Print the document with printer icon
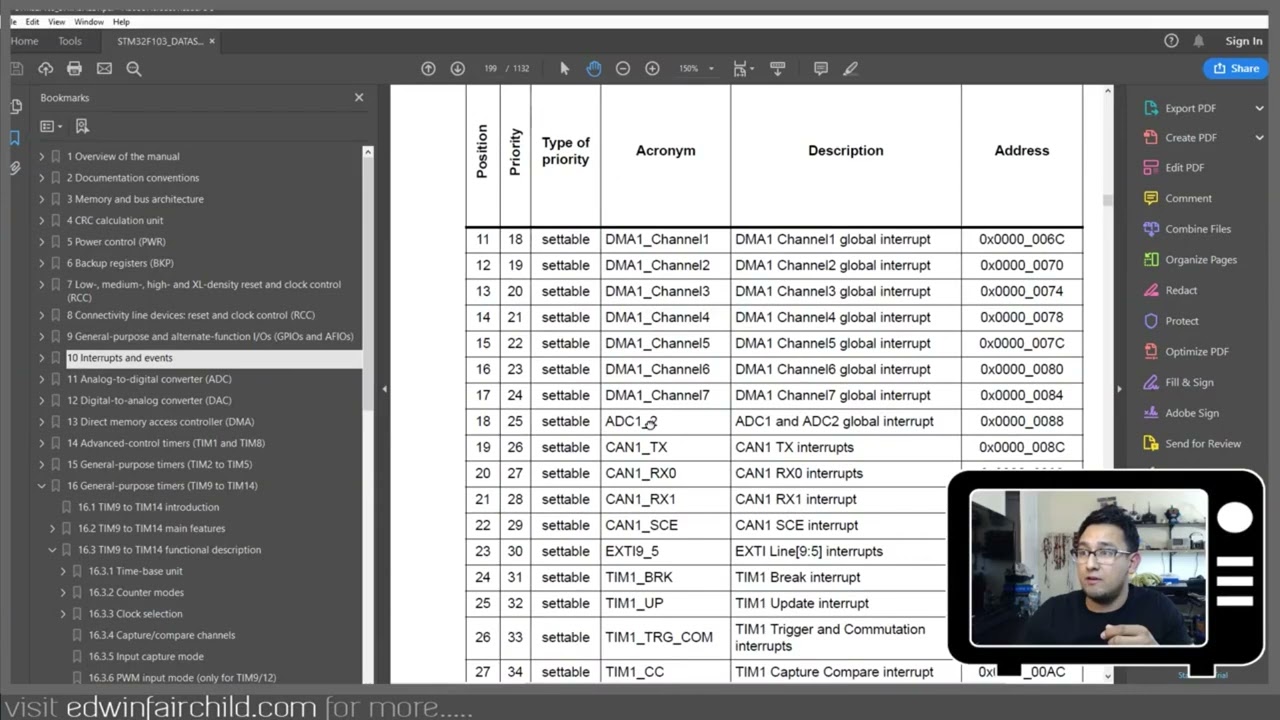1280x720 pixels. [x=74, y=68]
